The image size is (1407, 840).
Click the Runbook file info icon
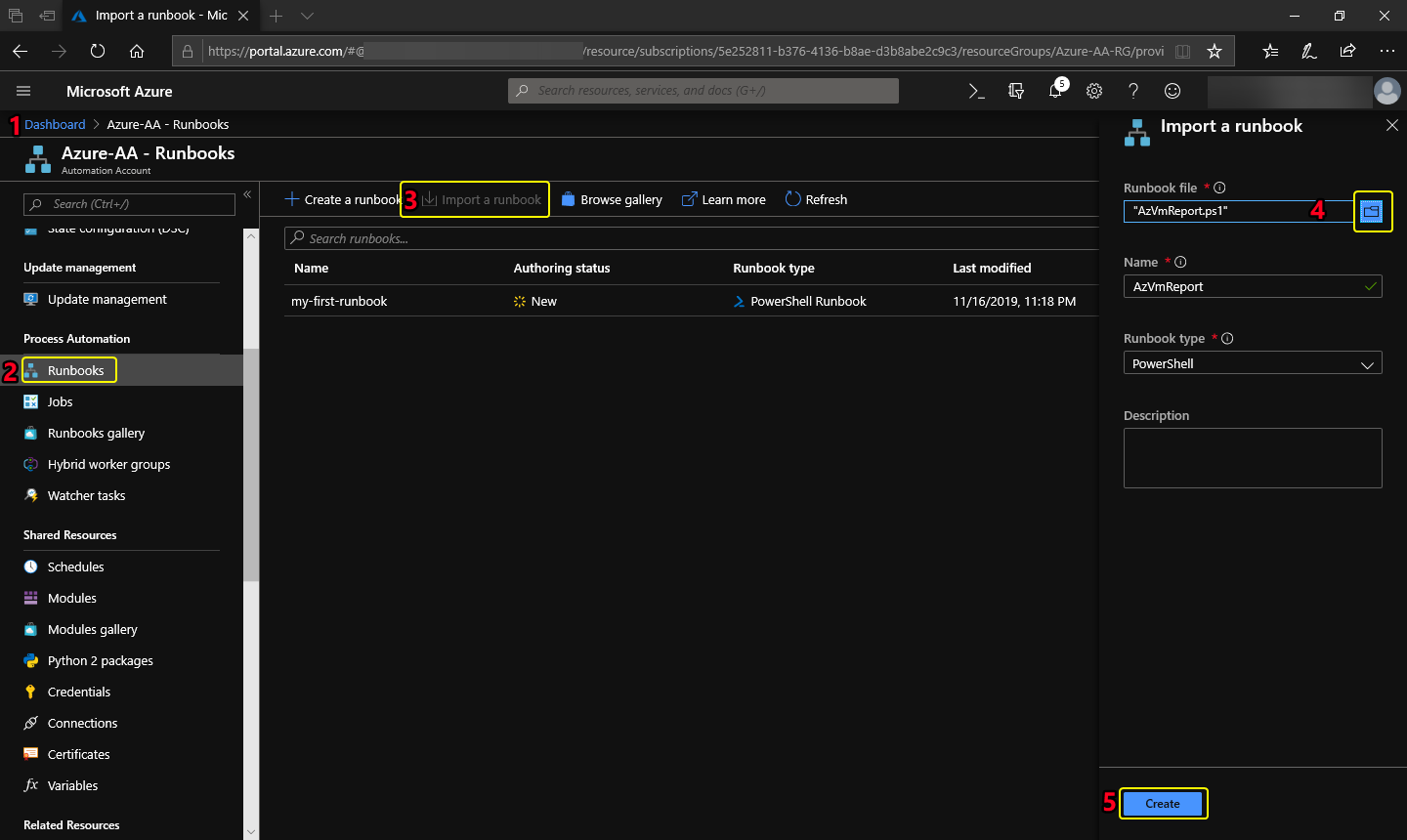click(x=1219, y=188)
